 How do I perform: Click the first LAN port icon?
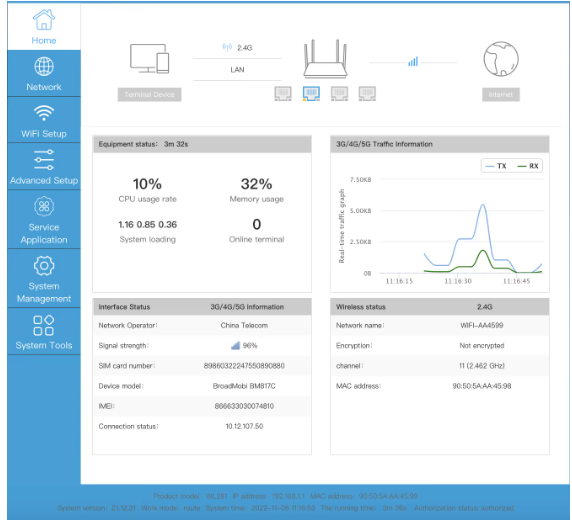coord(283,93)
